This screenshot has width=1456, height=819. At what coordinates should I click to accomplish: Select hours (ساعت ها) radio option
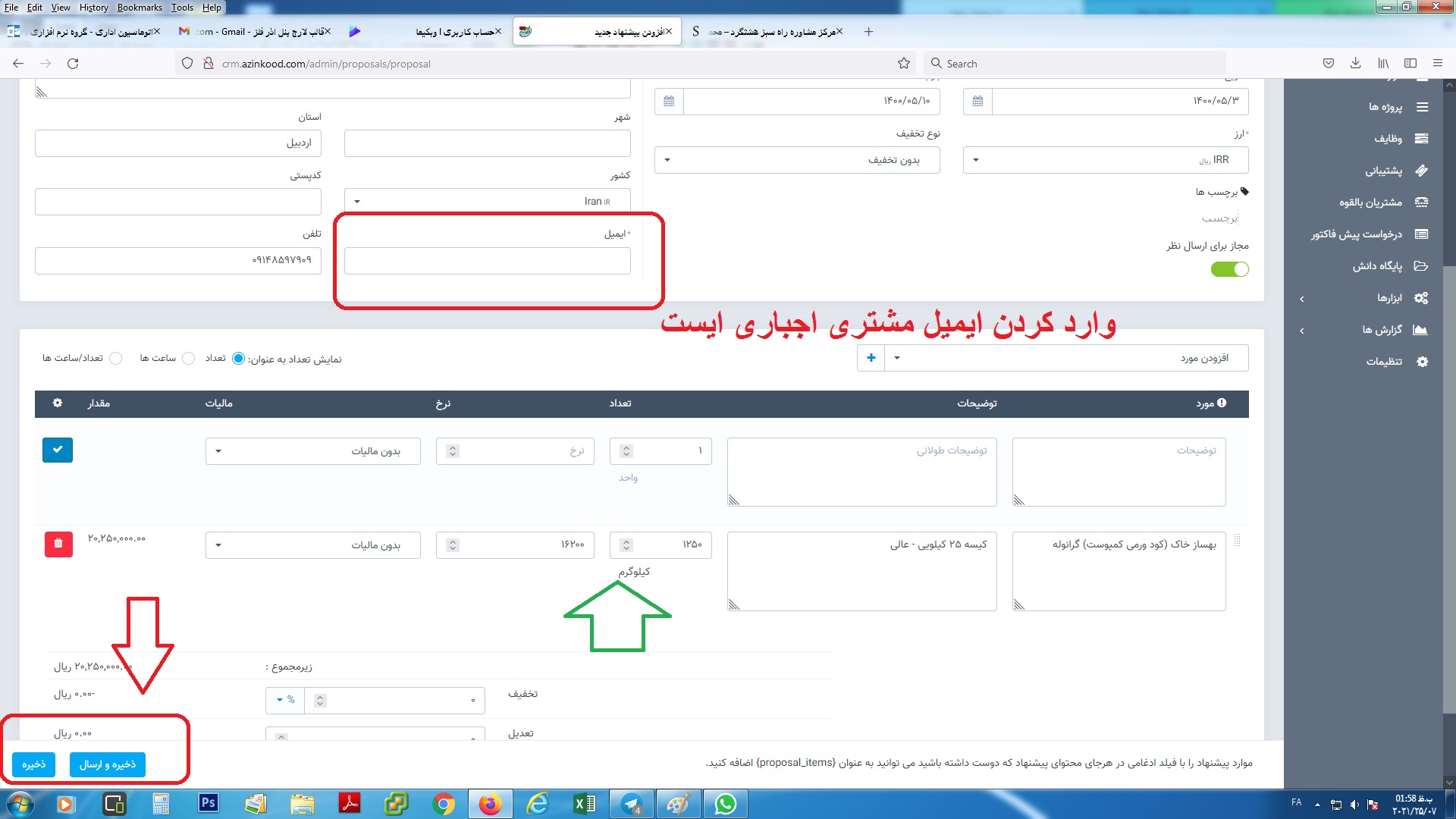(189, 359)
